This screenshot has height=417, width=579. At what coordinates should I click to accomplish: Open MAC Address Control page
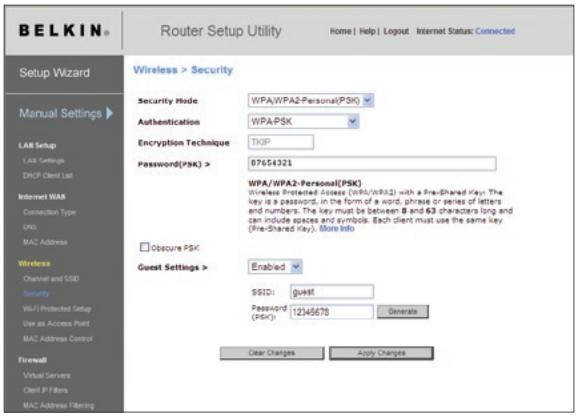point(58,339)
